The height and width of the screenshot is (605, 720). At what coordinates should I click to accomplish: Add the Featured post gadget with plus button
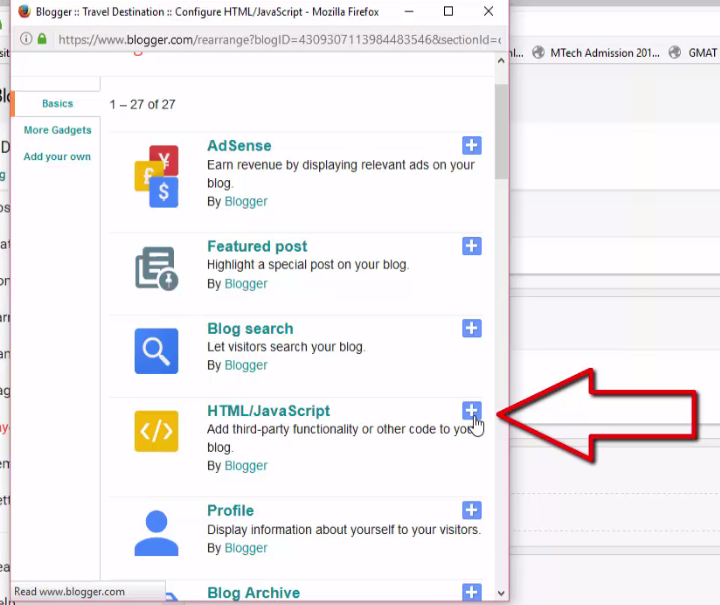coord(472,246)
